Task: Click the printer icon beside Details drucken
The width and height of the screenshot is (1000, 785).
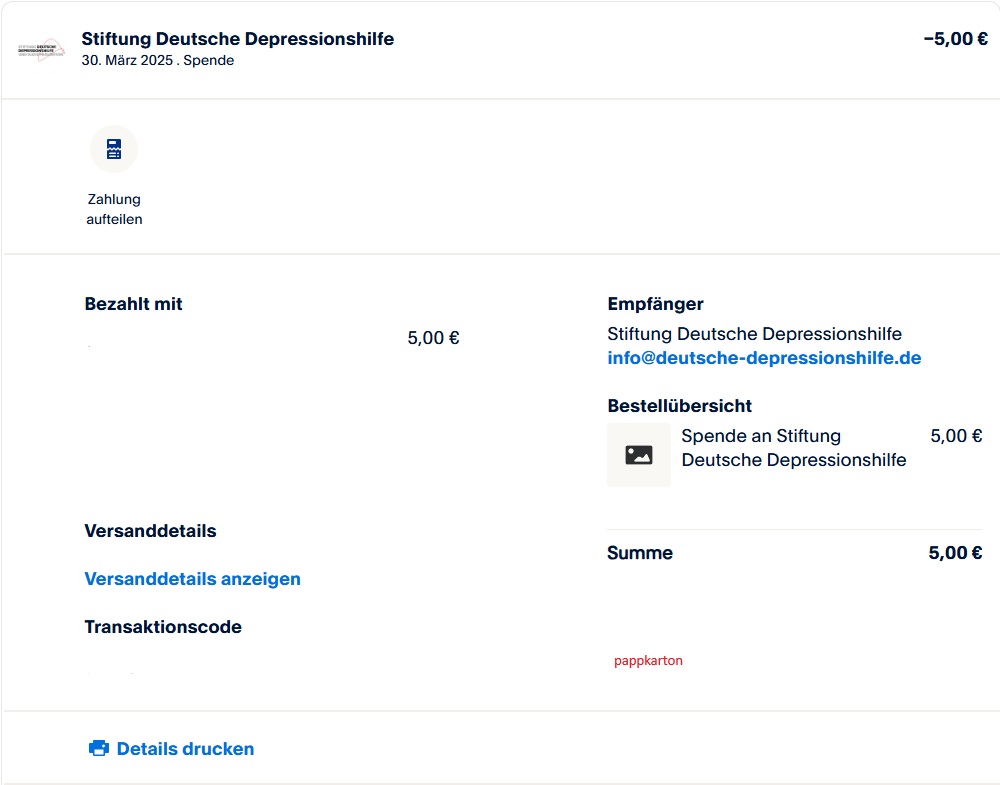Action: (98, 748)
